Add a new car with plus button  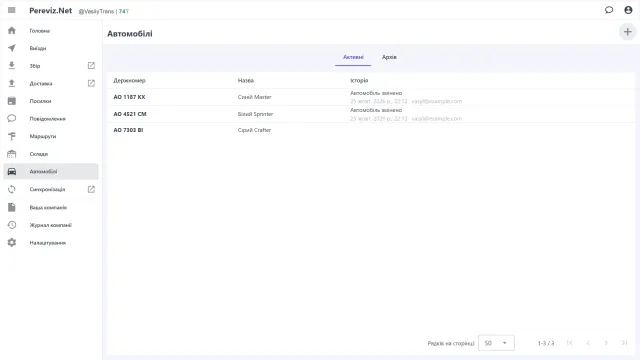pos(627,32)
